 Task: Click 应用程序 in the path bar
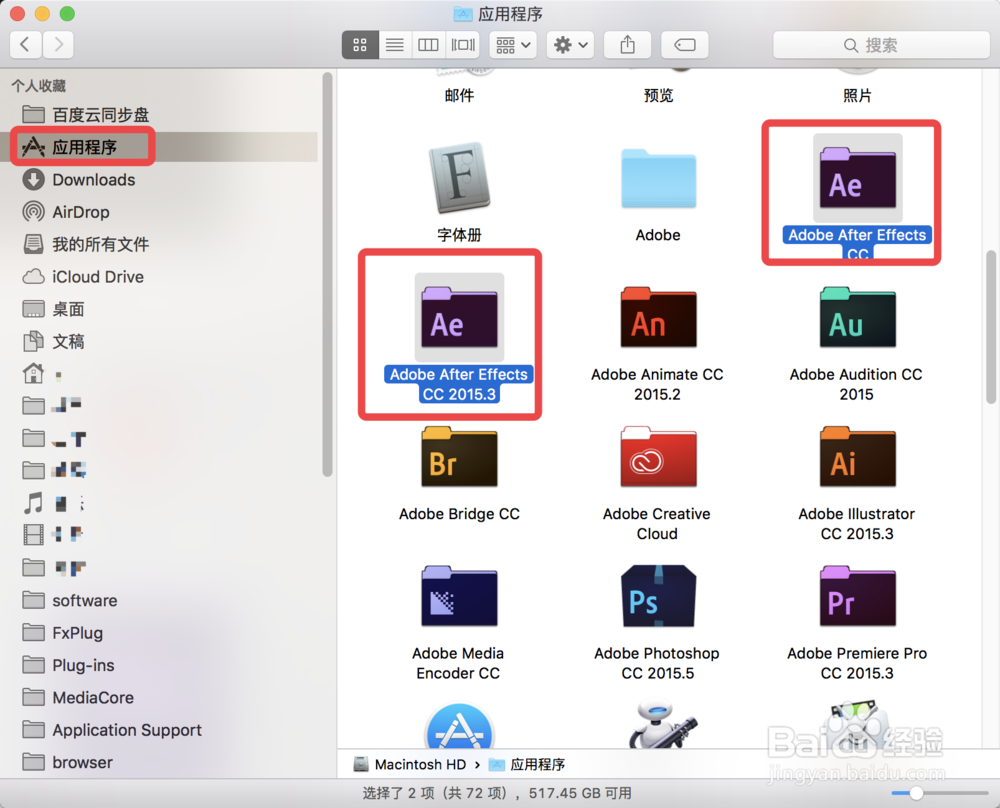pos(527,764)
